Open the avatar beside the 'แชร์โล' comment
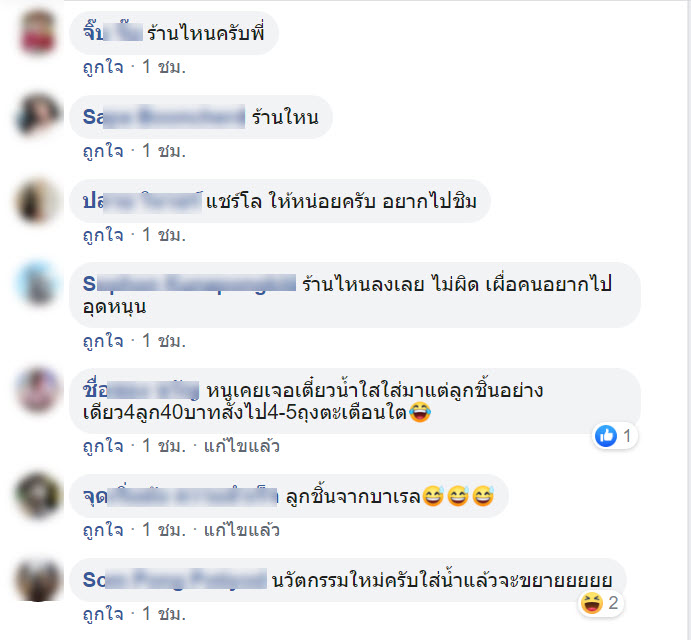Screen dimensions: 691x640 pos(37,200)
